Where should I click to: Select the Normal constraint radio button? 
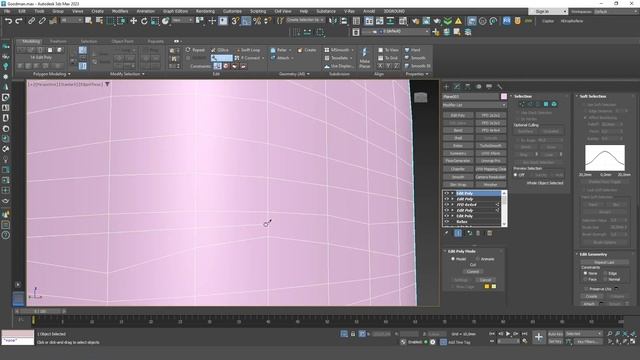tap(605, 279)
